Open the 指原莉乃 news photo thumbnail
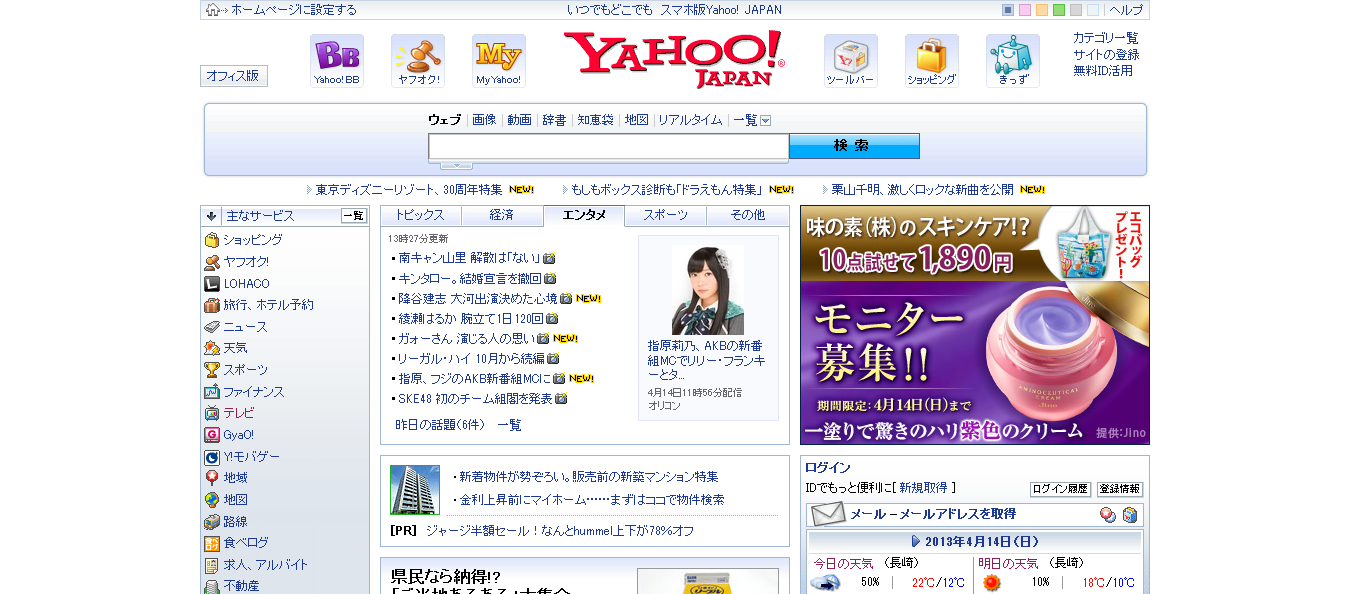Viewport: 1349px width, 594px height. (708, 290)
